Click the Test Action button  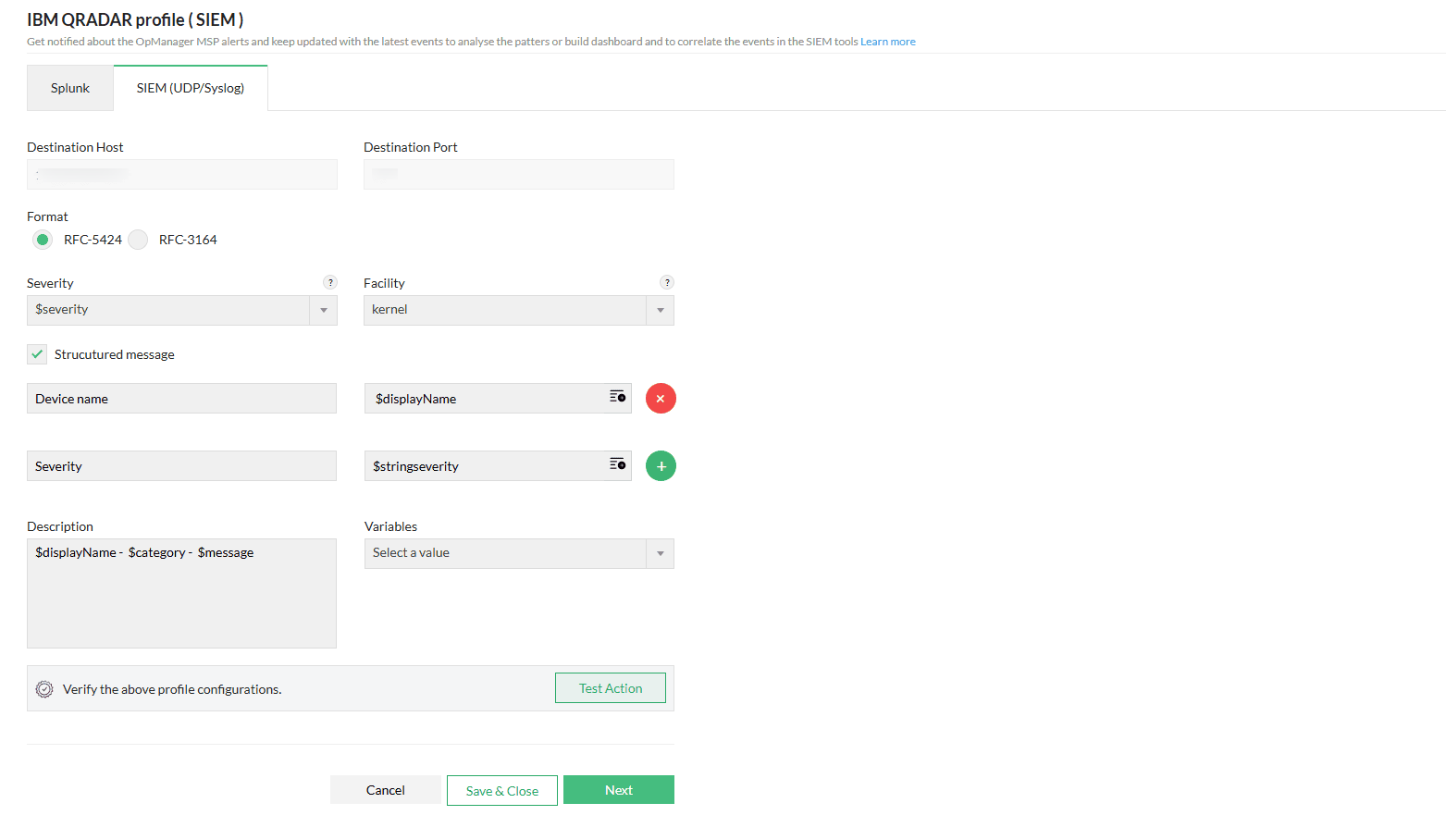click(x=610, y=687)
